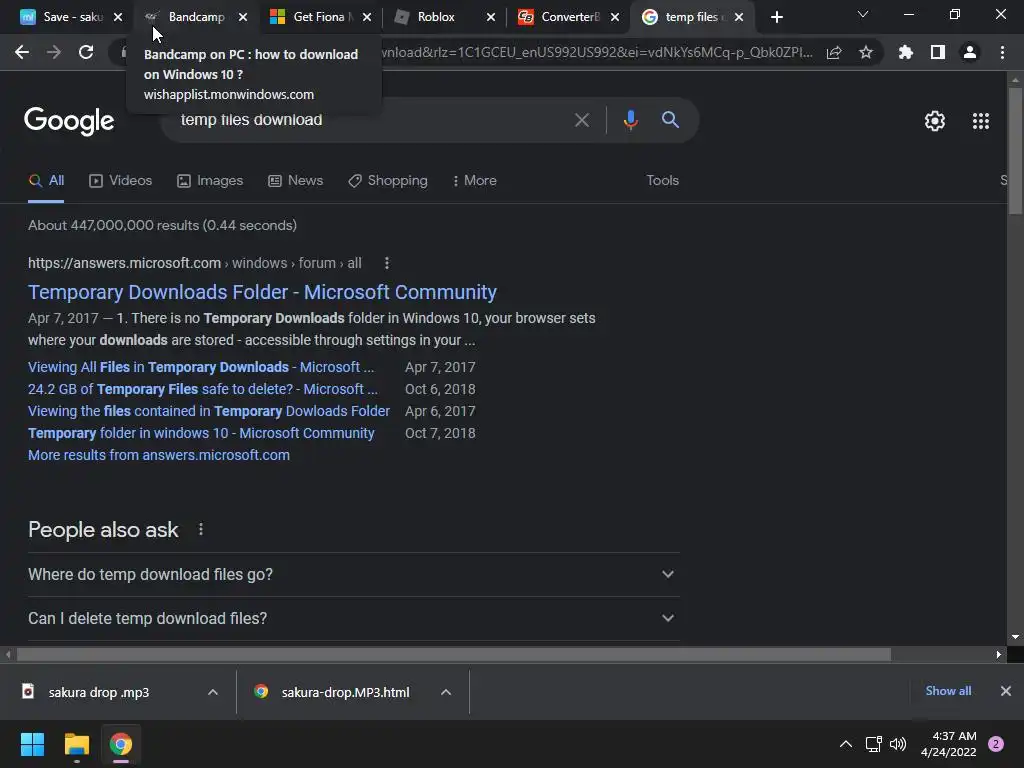Image resolution: width=1024 pixels, height=768 pixels.
Task: Open File Explorer from taskbar
Action: click(76, 744)
